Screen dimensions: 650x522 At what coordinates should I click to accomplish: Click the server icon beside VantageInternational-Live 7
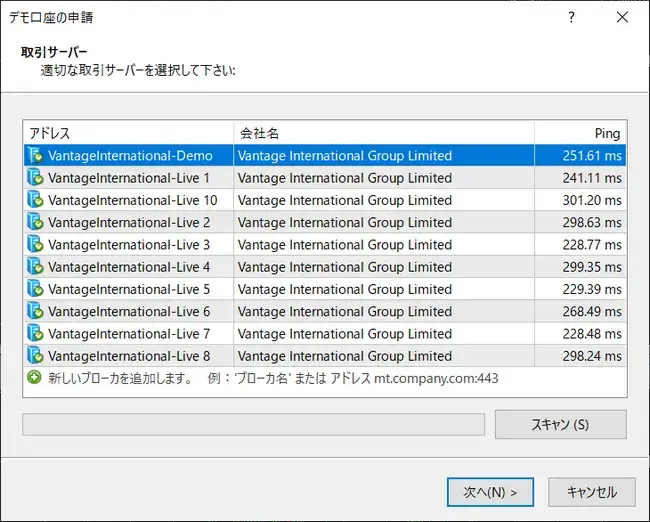pyautogui.click(x=35, y=334)
